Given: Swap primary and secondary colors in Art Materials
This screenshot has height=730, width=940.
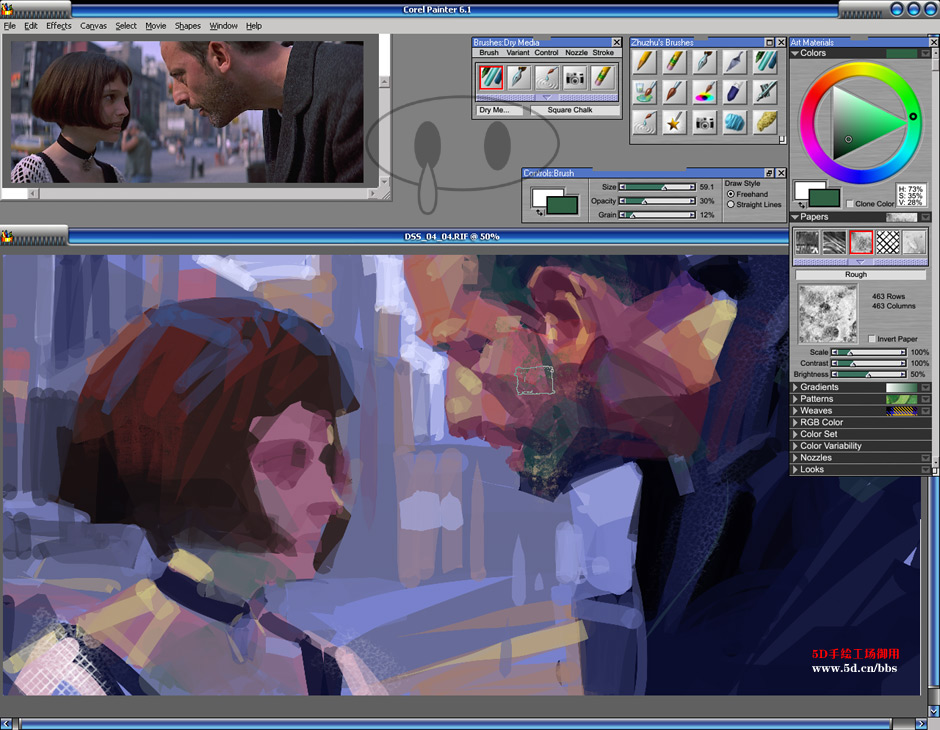Looking at the screenshot, I should 802,205.
